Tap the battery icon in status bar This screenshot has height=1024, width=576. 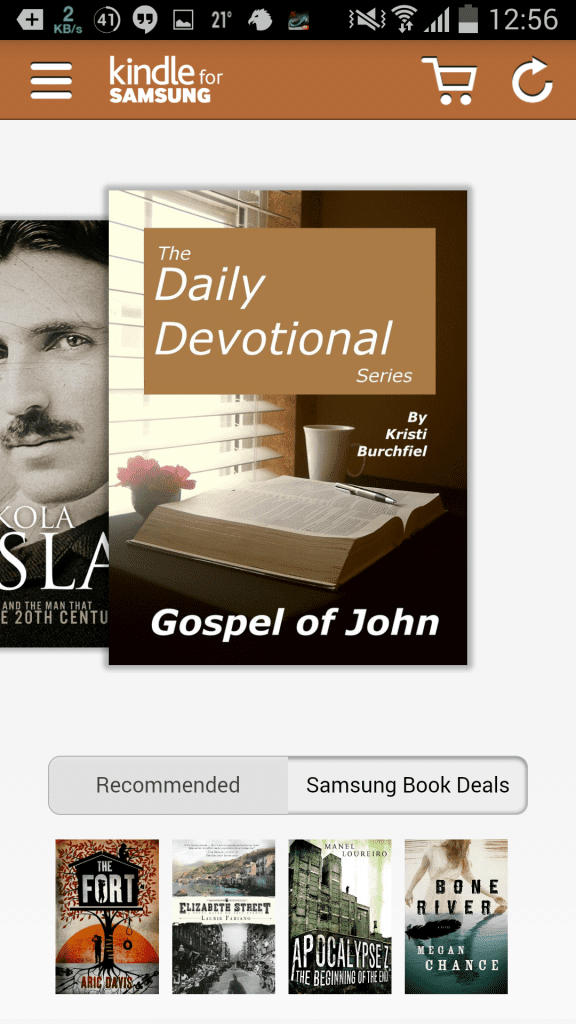tap(468, 19)
